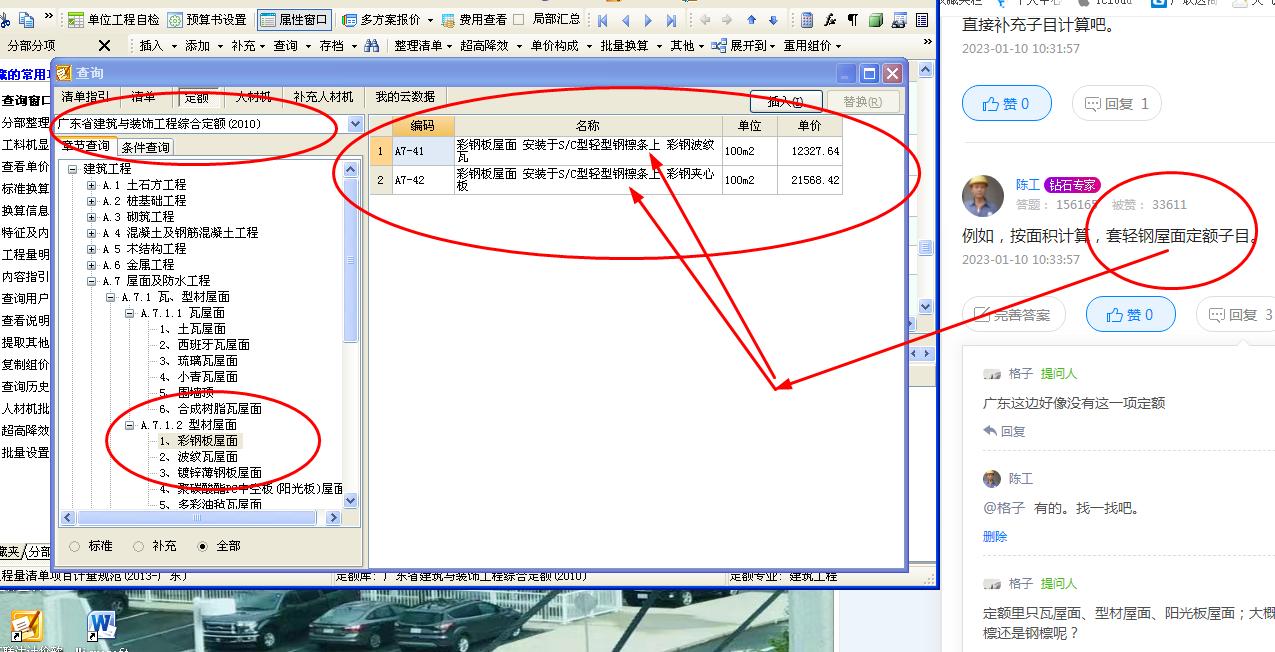Open the Word shortcut on the desktop
1275x652 pixels.
[101, 626]
